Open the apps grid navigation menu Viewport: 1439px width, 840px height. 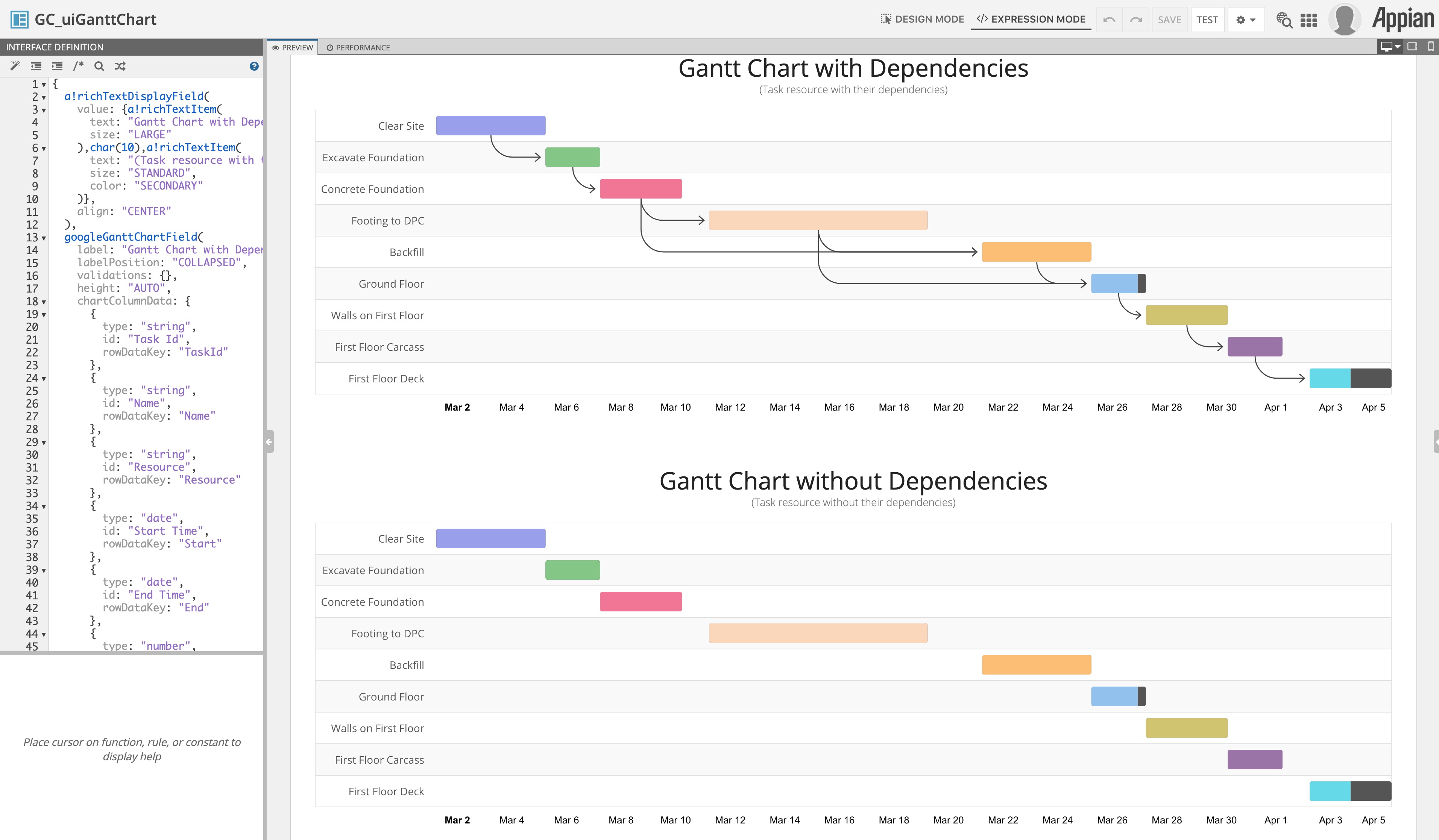point(1308,20)
